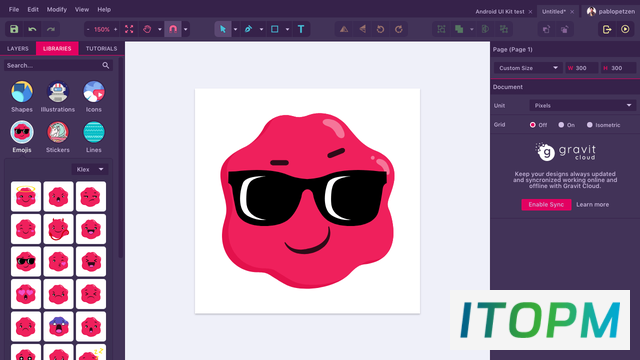The width and height of the screenshot is (640, 360).
Task: Select the Pan hand tool
Action: pos(147,29)
